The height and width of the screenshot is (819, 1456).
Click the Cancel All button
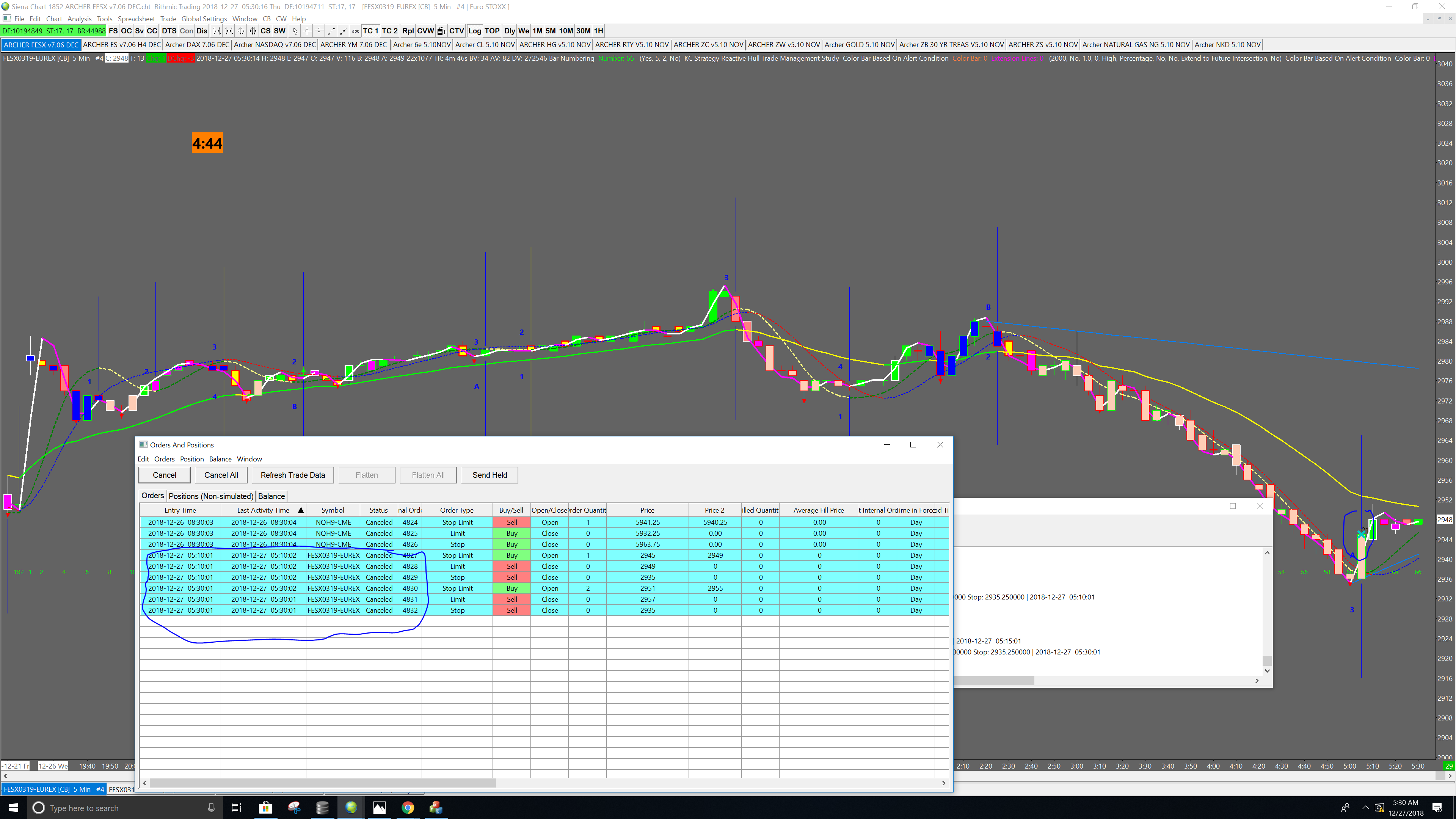click(221, 475)
